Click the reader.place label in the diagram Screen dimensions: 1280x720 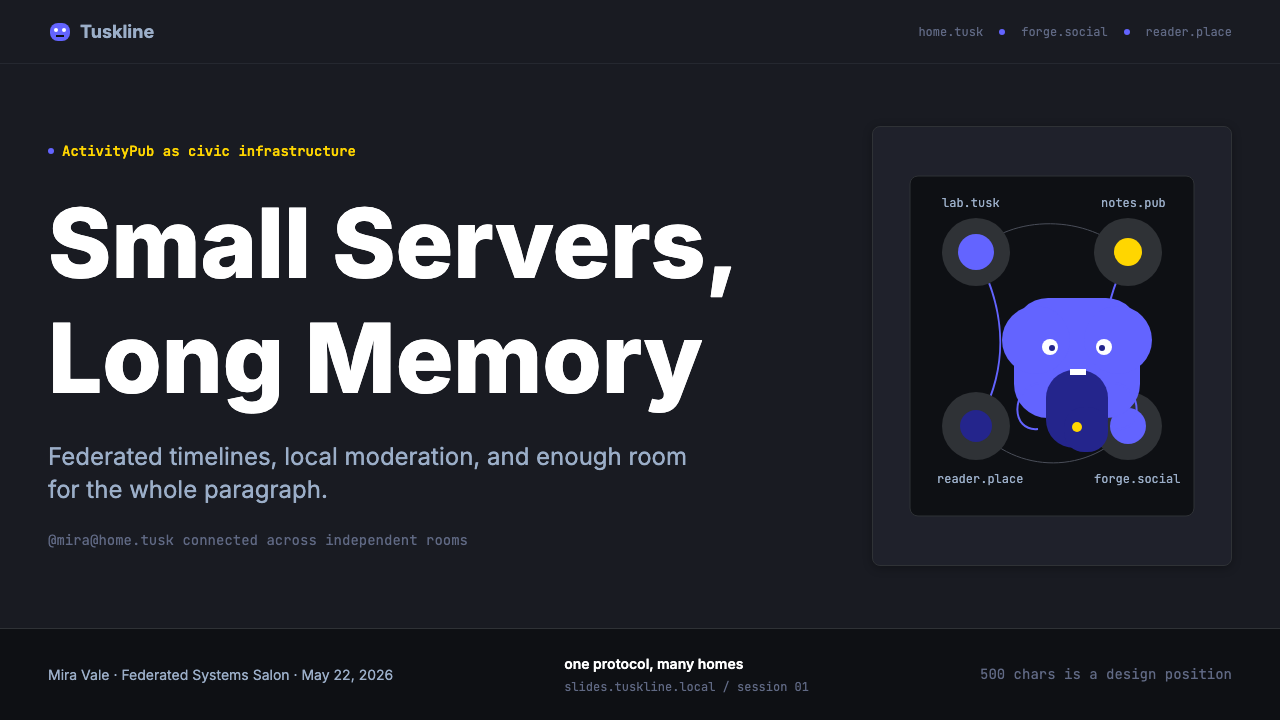(980, 479)
